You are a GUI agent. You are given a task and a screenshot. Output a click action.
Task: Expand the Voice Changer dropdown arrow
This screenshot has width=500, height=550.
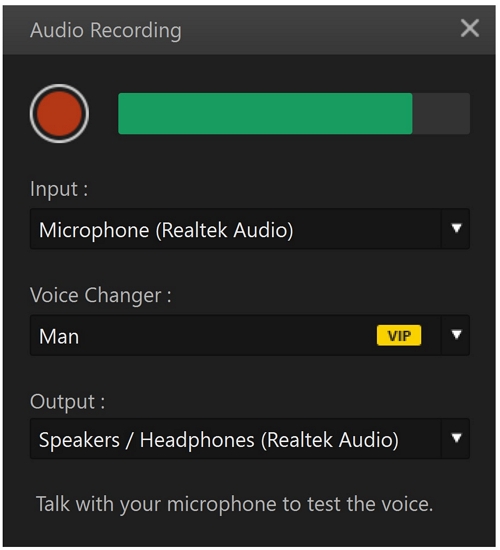point(456,335)
